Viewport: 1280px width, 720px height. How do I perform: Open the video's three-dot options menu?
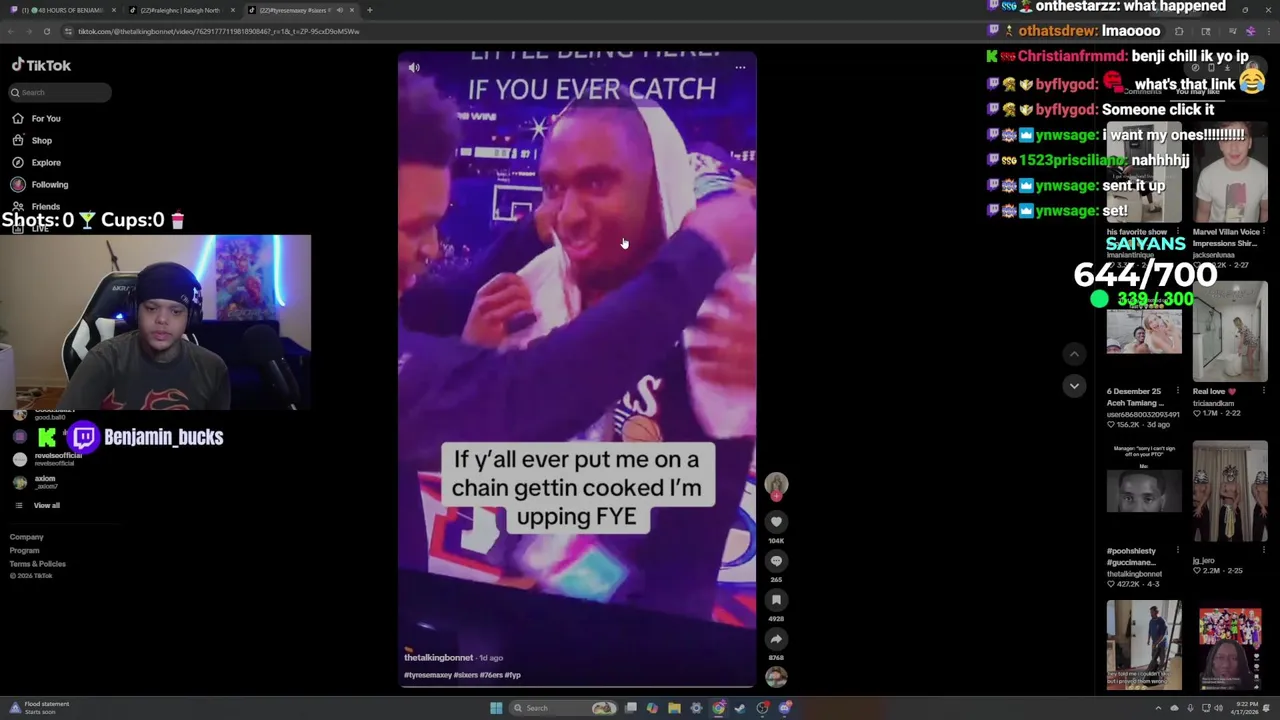point(740,67)
